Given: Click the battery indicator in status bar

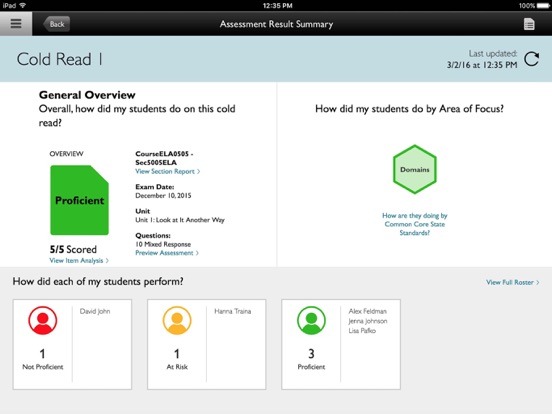Looking at the screenshot, I should [x=542, y=6].
